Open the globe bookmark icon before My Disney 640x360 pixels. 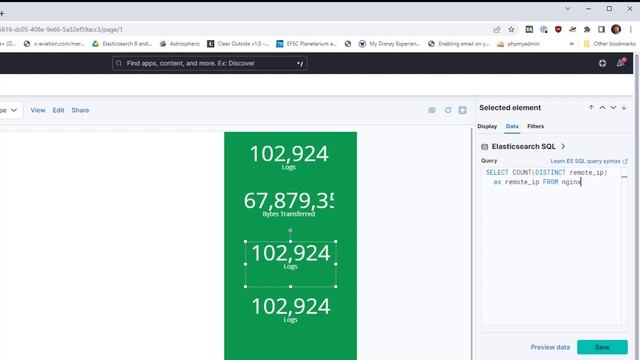(x=348, y=44)
